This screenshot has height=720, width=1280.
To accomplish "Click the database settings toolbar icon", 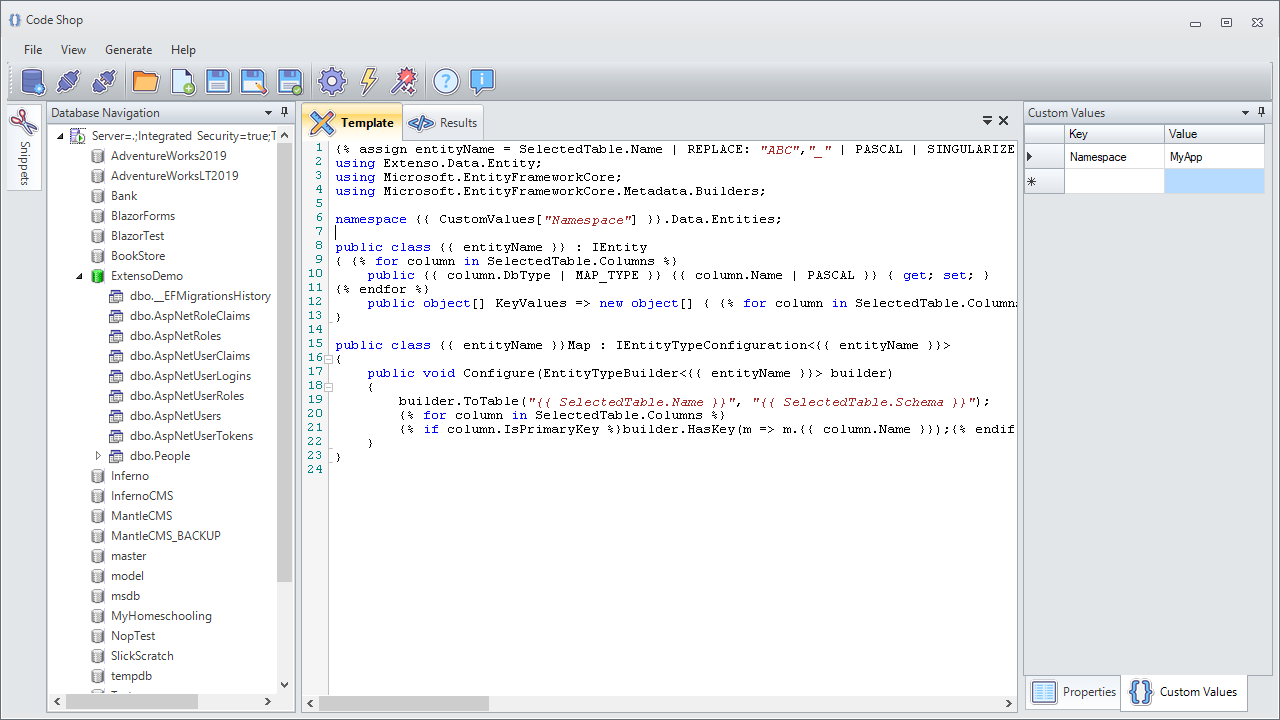I will point(33,81).
